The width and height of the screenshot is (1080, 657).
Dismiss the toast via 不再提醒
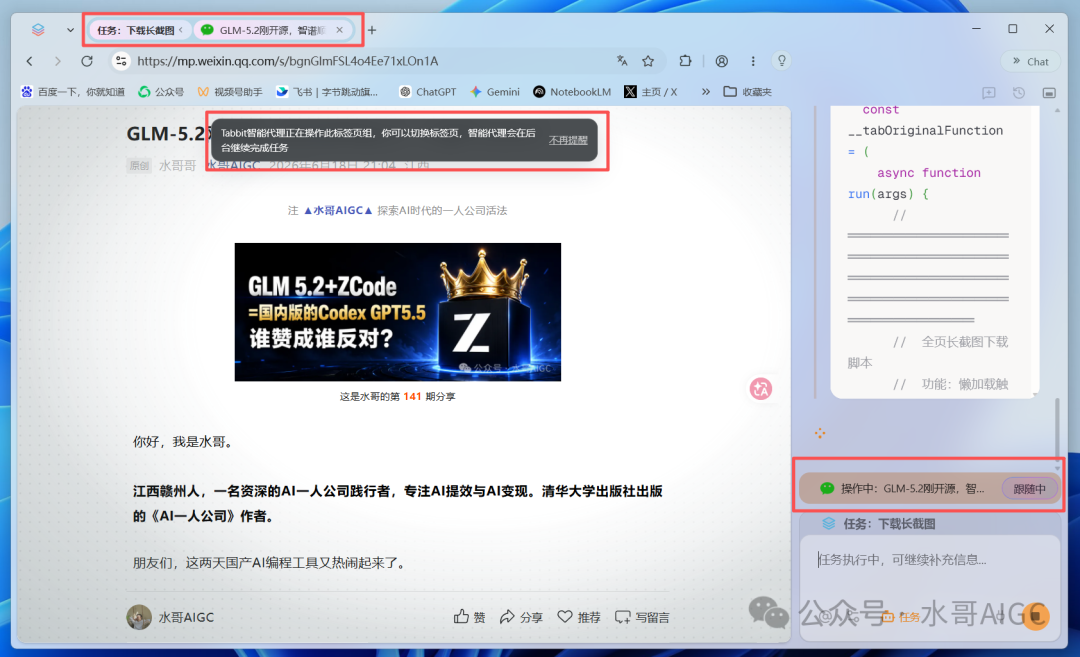568,140
